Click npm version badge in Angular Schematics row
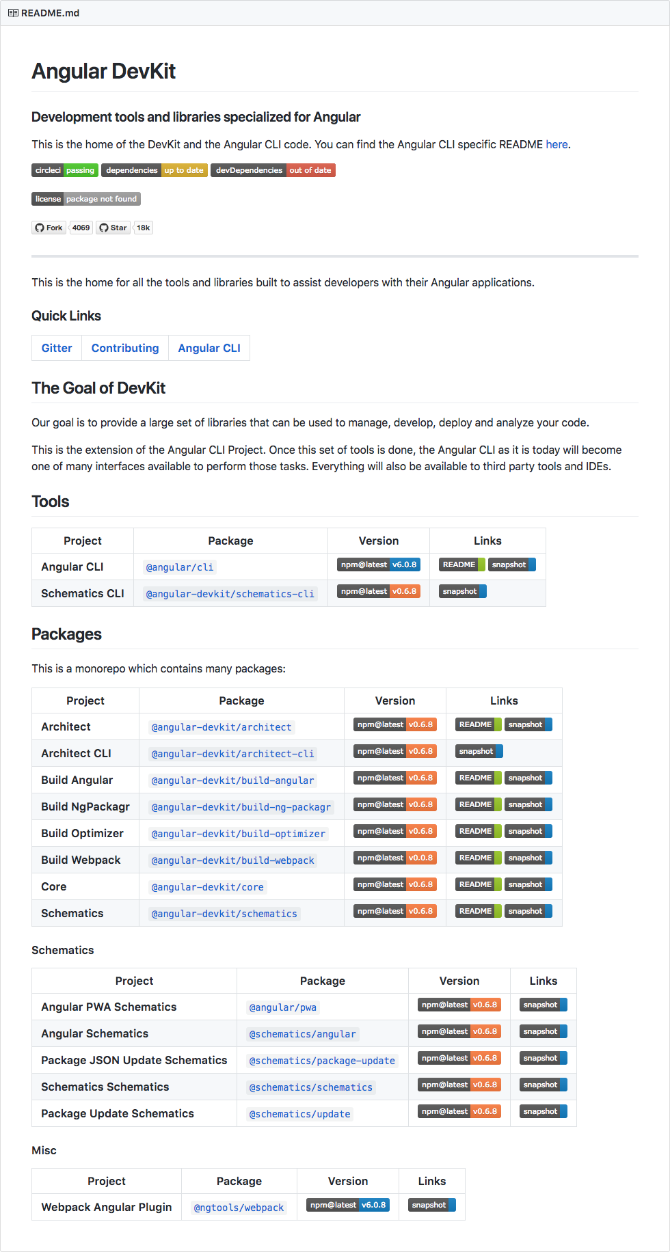The image size is (670, 1252). [459, 1031]
